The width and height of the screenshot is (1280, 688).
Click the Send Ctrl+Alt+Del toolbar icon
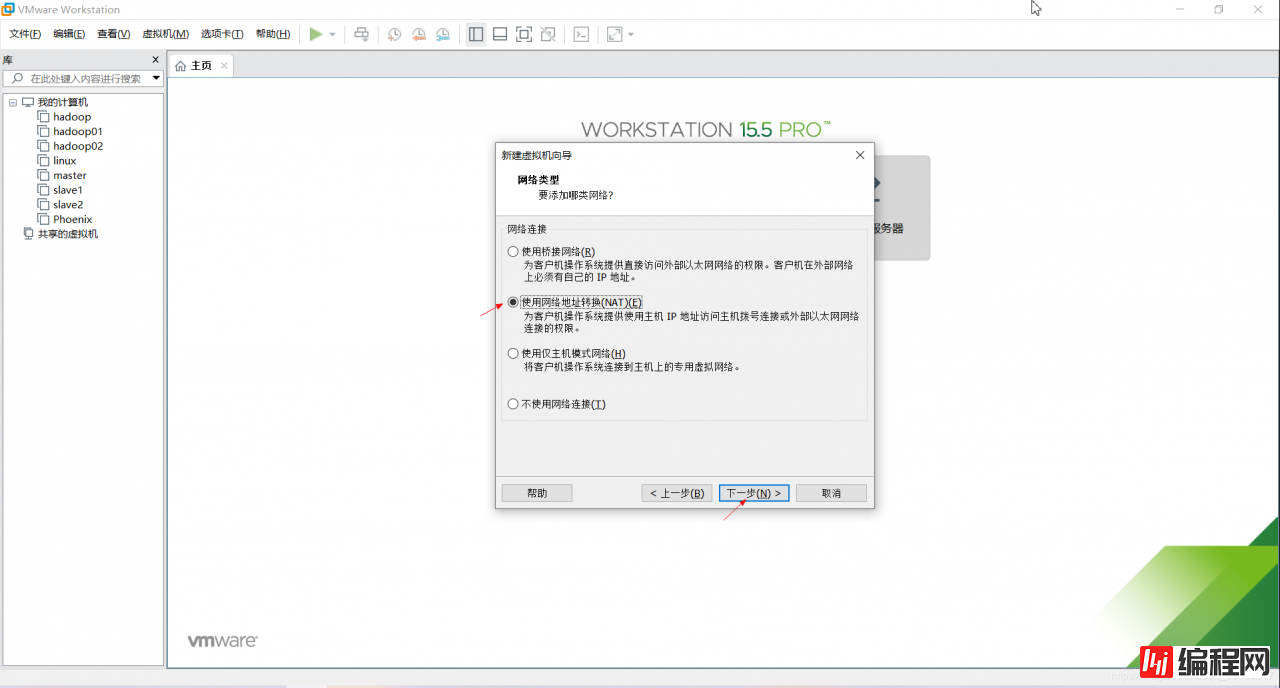pyautogui.click(x=362, y=34)
